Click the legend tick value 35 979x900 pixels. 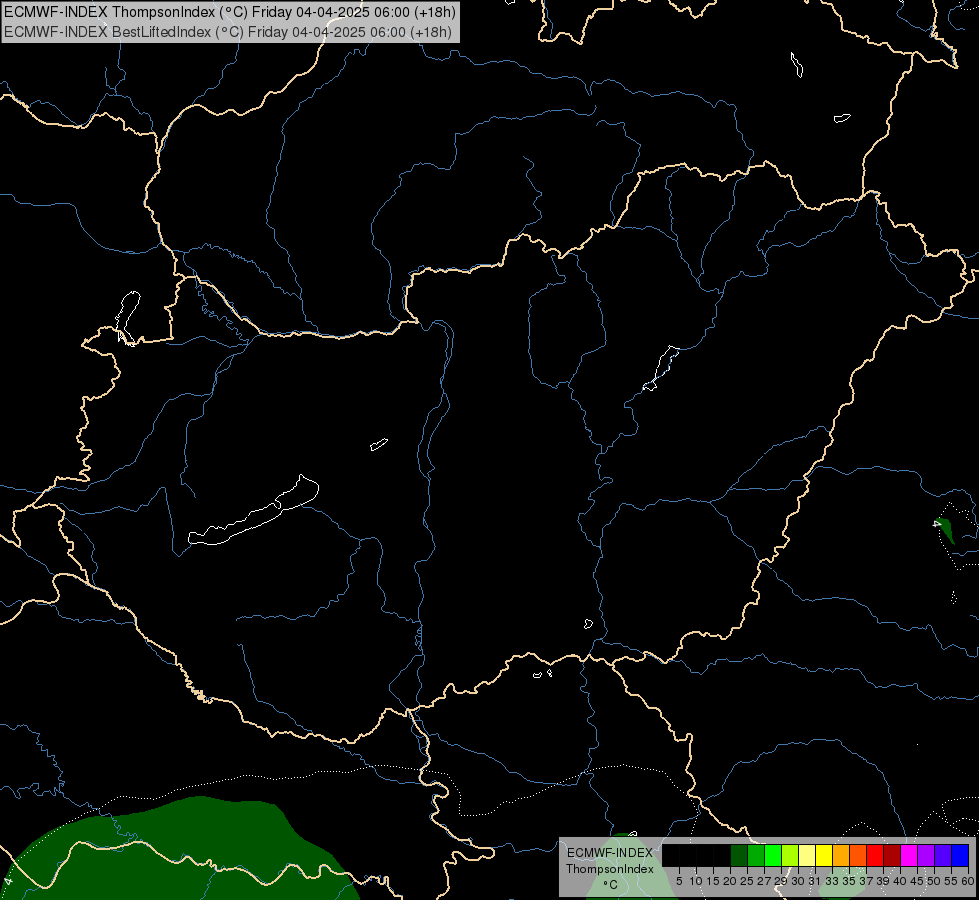pos(849,881)
